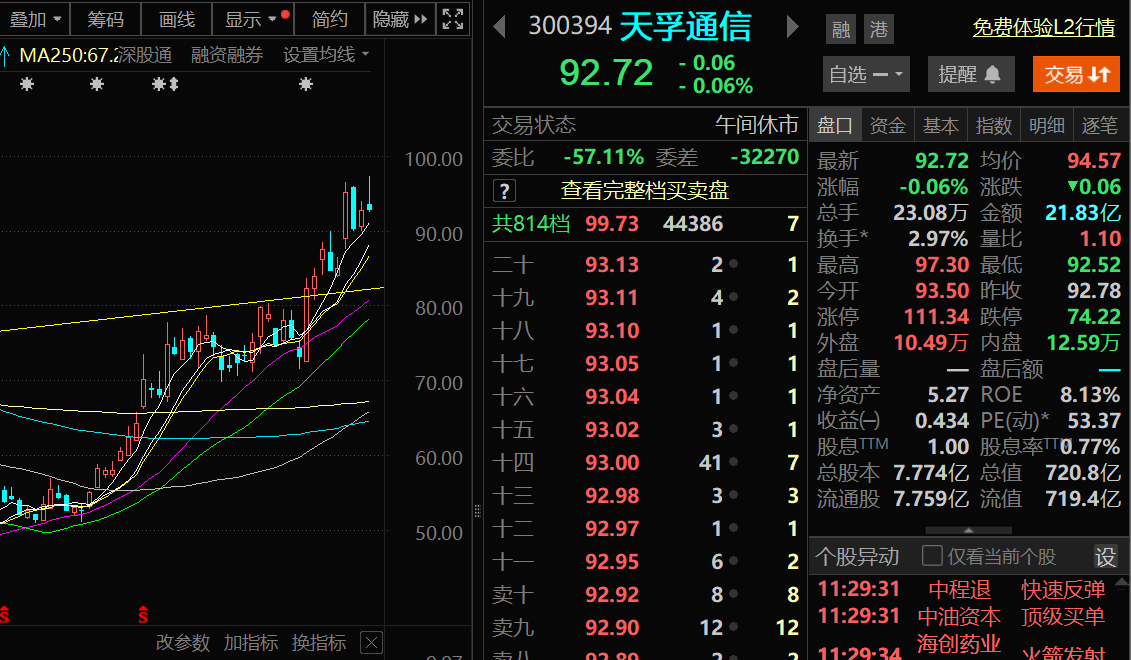Click the 港 Hong Kong connect badge
1131x660 pixels.
click(x=879, y=30)
